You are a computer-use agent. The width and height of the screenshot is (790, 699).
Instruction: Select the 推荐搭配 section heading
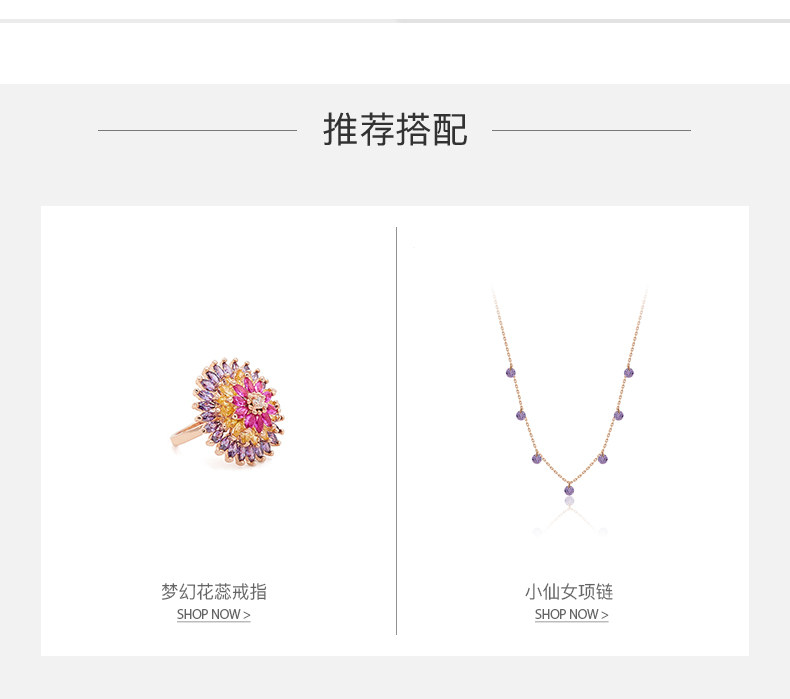tap(395, 130)
